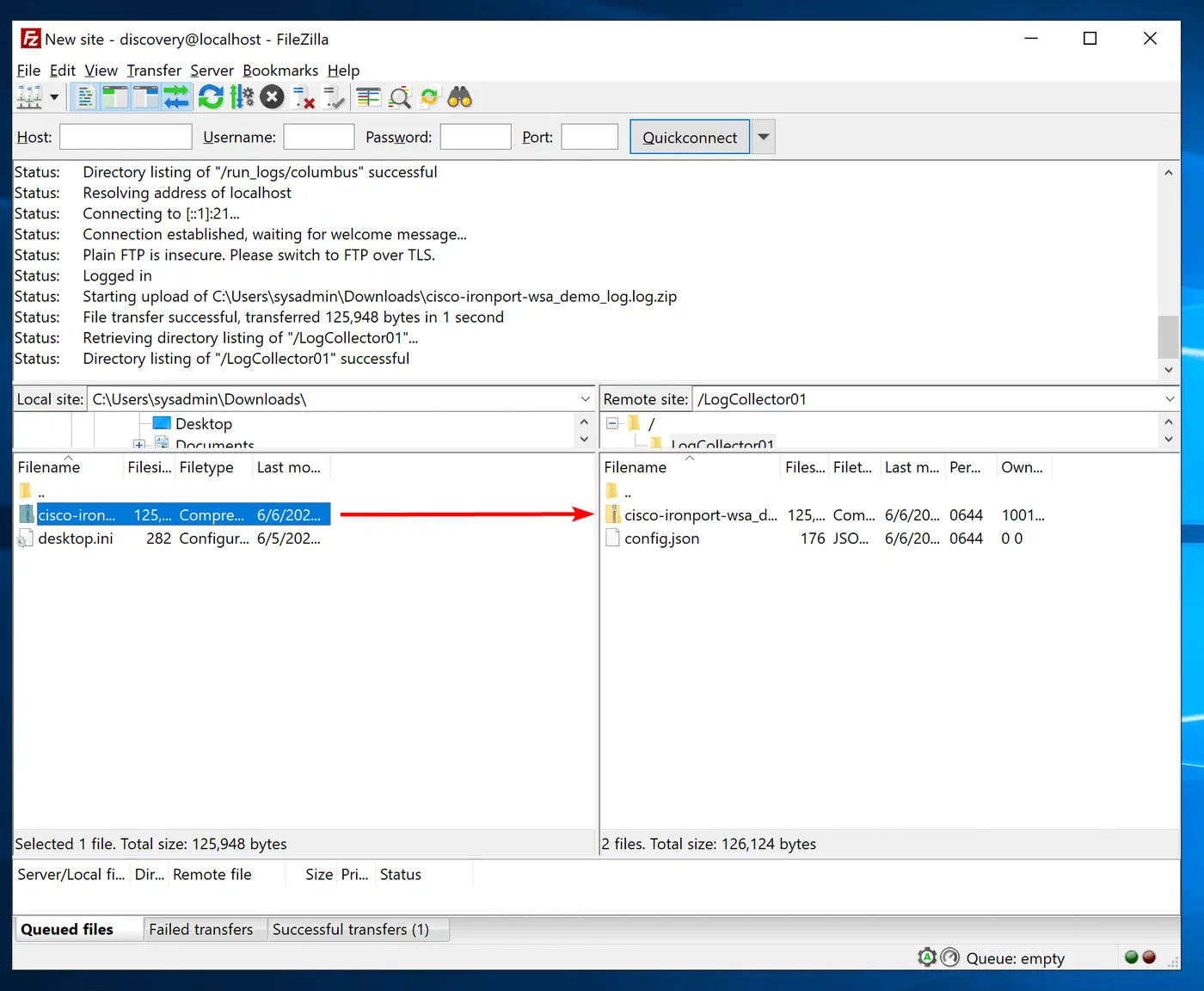Open the View menu

tap(101, 71)
